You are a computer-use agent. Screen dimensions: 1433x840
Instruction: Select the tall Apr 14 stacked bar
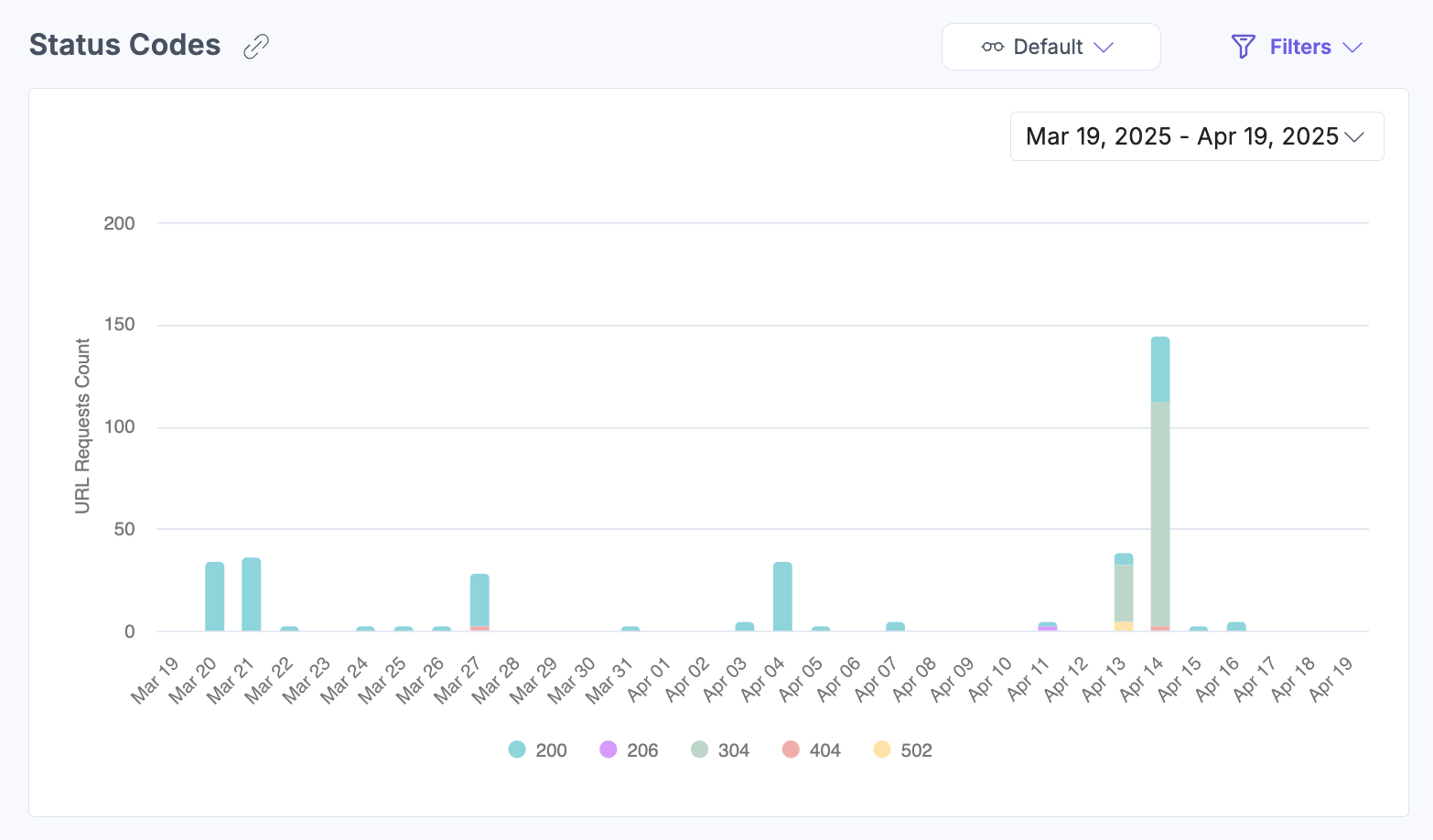(1160, 483)
